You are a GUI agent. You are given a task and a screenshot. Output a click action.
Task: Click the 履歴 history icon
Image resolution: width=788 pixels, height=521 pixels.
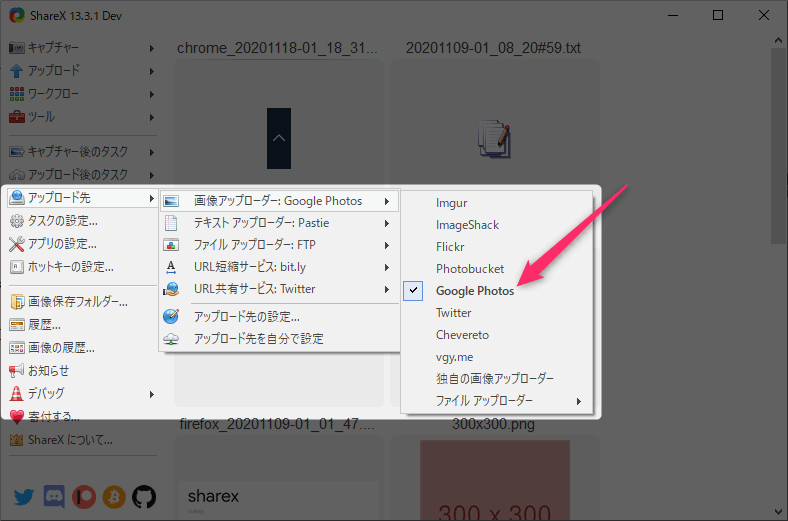[17, 325]
